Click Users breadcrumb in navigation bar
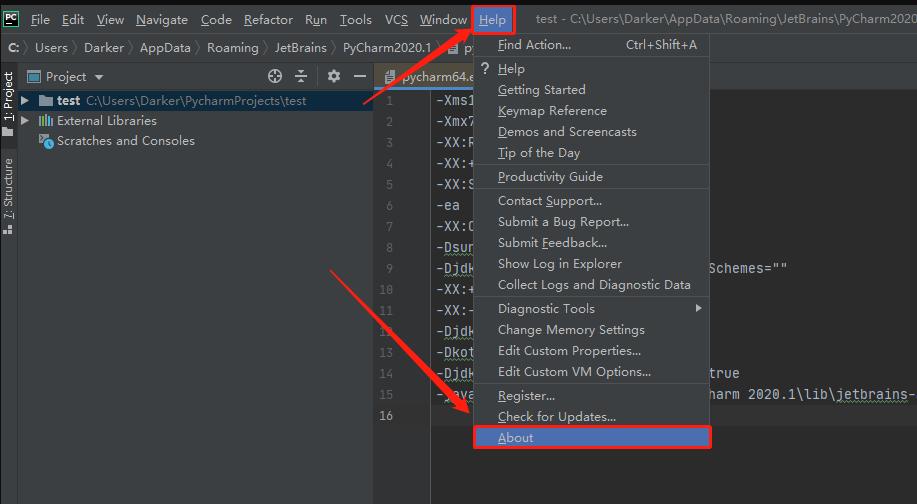The width and height of the screenshot is (917, 504). coord(51,48)
